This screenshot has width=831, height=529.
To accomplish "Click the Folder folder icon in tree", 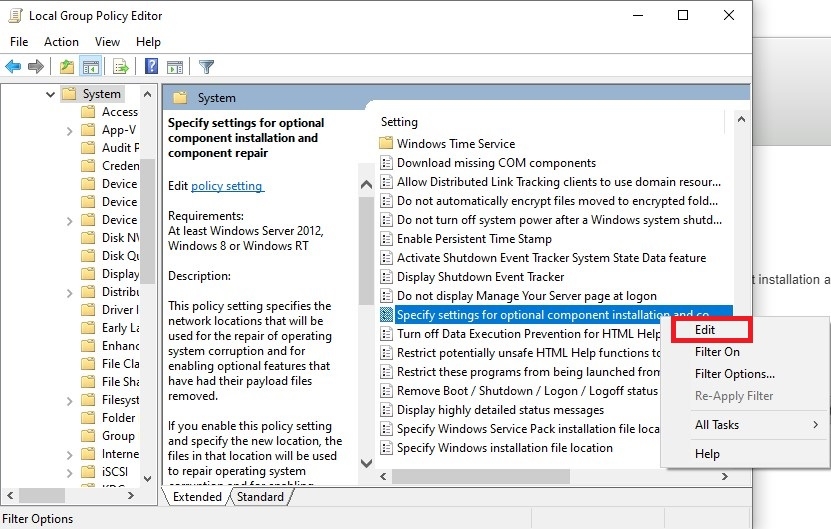I will [x=88, y=418].
